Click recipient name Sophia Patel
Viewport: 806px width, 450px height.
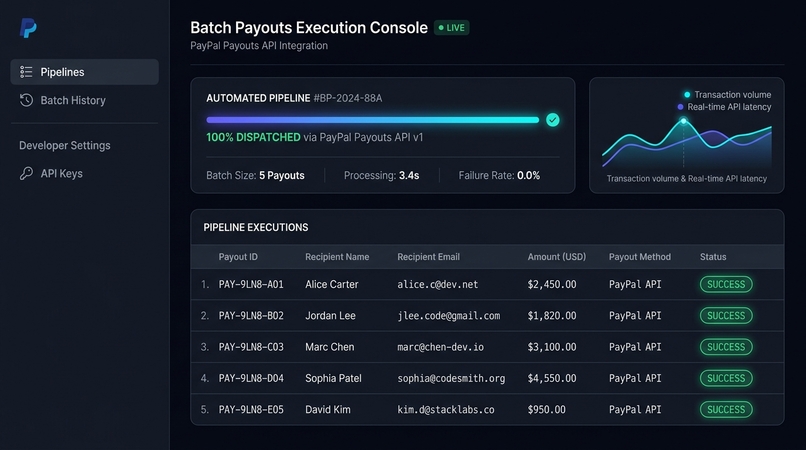(333, 379)
